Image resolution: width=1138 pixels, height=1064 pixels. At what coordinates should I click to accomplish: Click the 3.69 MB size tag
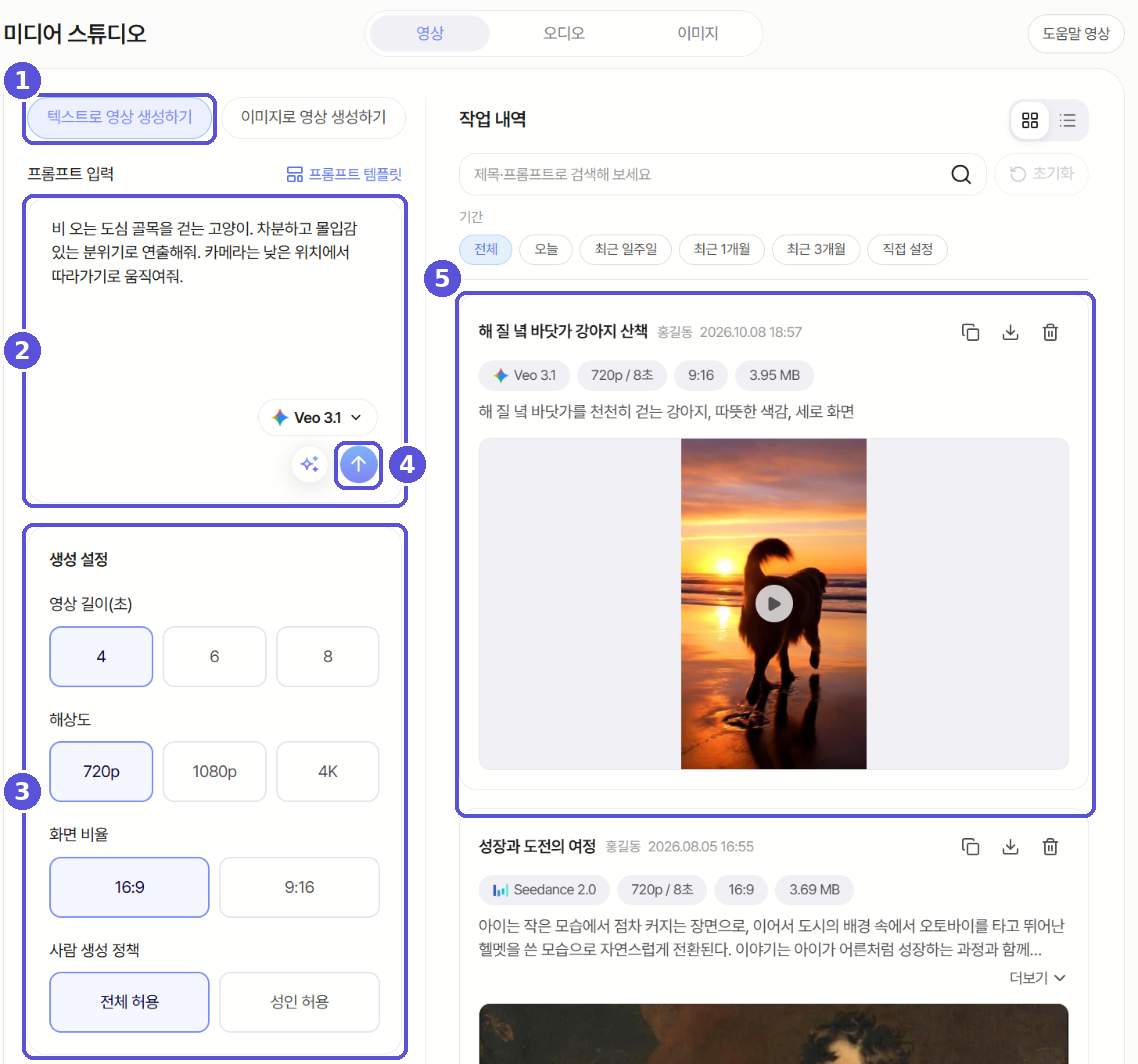[x=814, y=890]
